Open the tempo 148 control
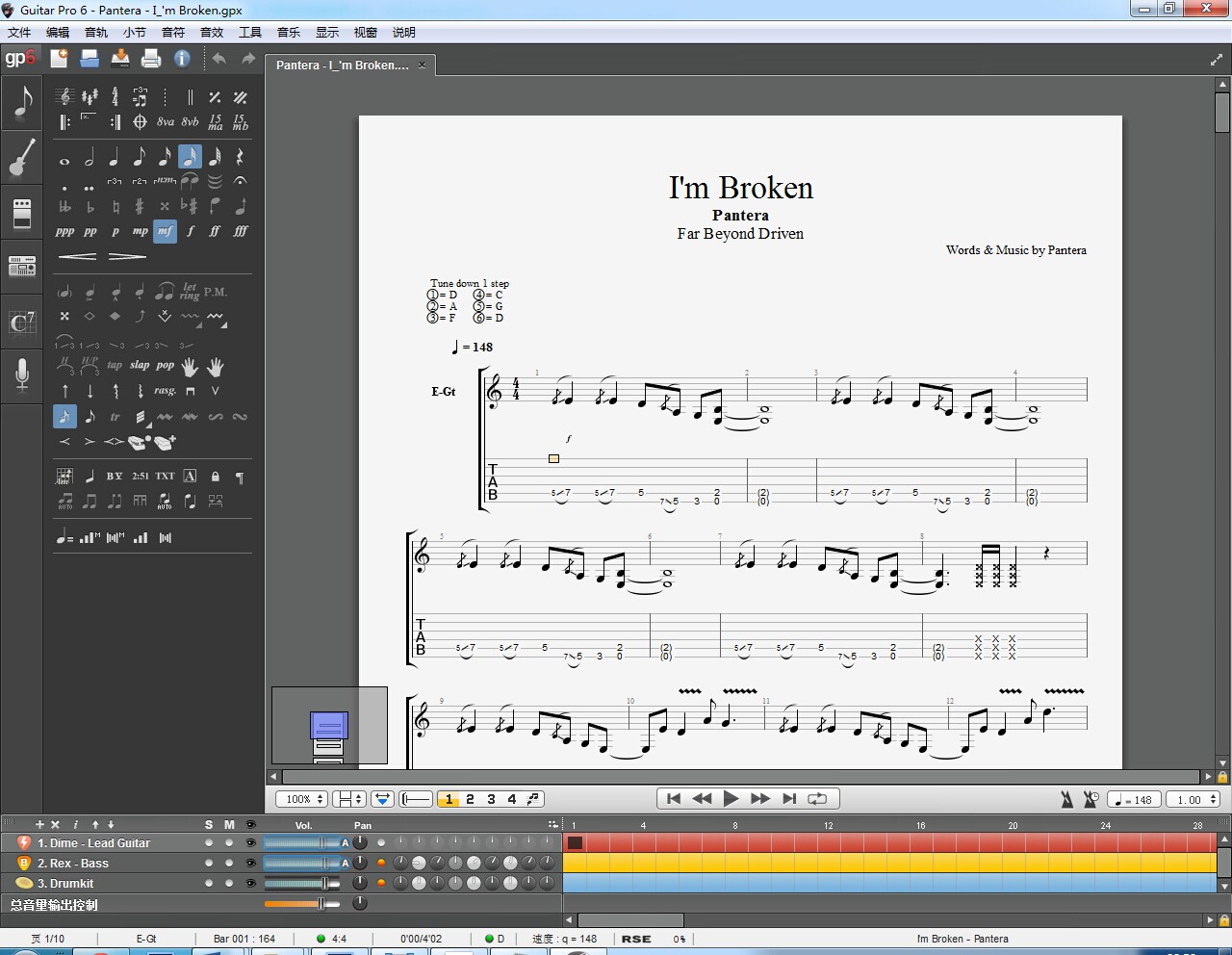1232x955 pixels. 1135,799
